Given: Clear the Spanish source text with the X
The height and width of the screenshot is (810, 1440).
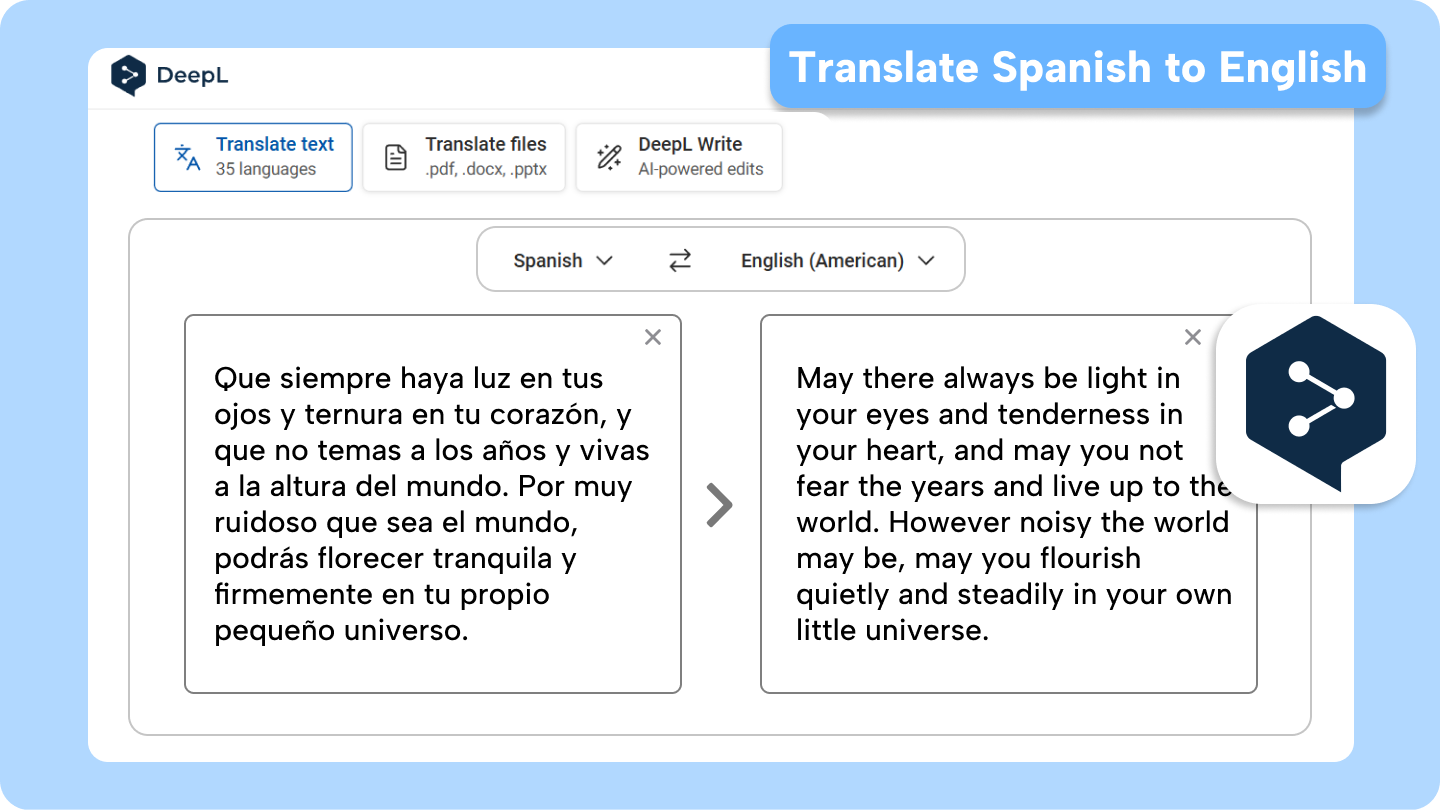Looking at the screenshot, I should click(652, 337).
